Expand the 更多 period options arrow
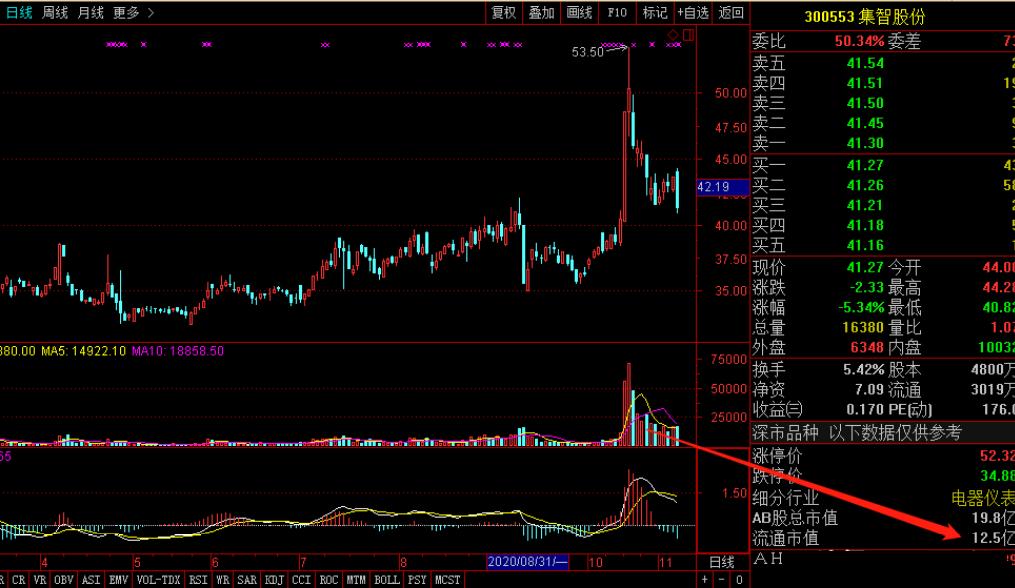 click(x=150, y=12)
